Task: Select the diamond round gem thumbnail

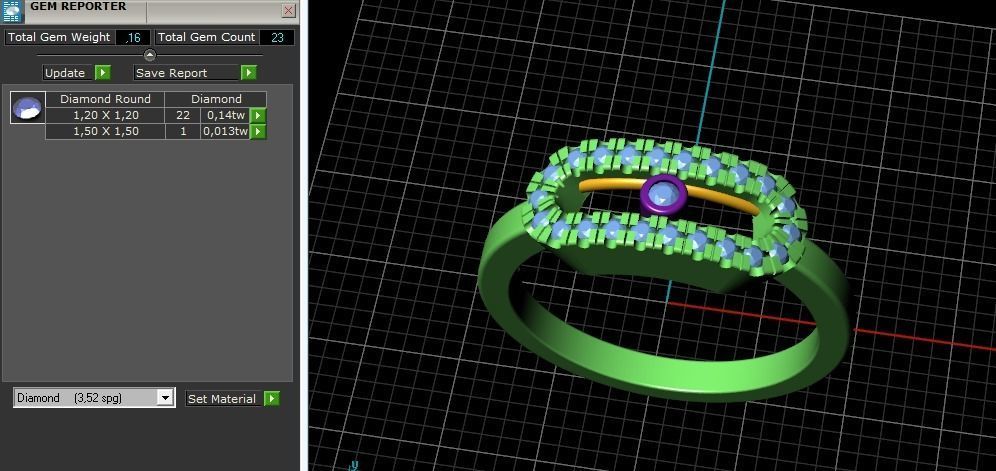Action: pyautogui.click(x=27, y=107)
